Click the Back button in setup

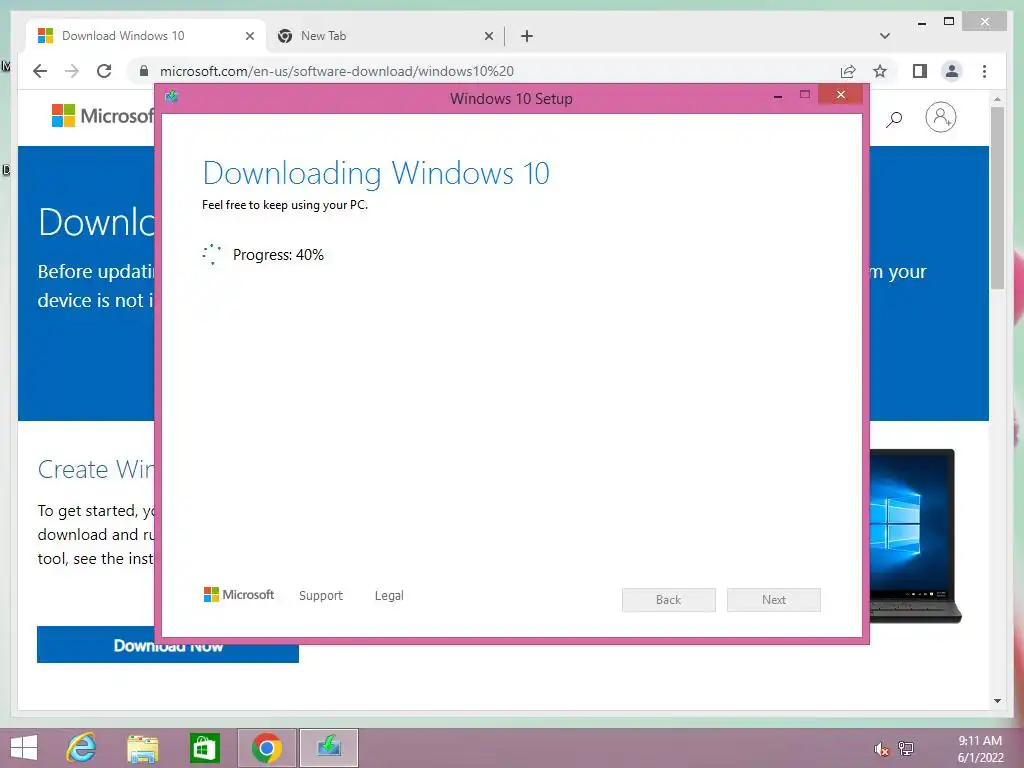(669, 600)
